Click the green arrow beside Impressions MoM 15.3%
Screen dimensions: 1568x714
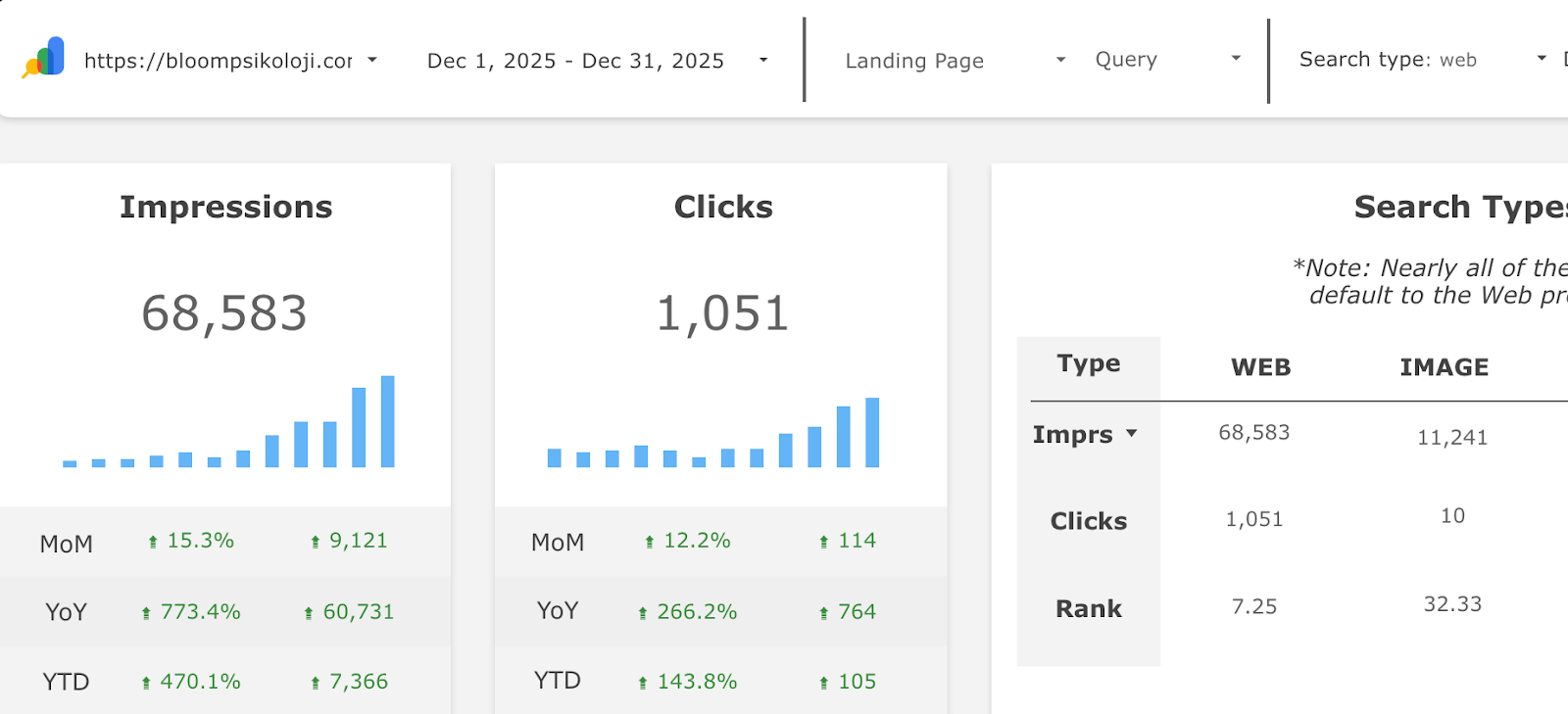coord(153,542)
